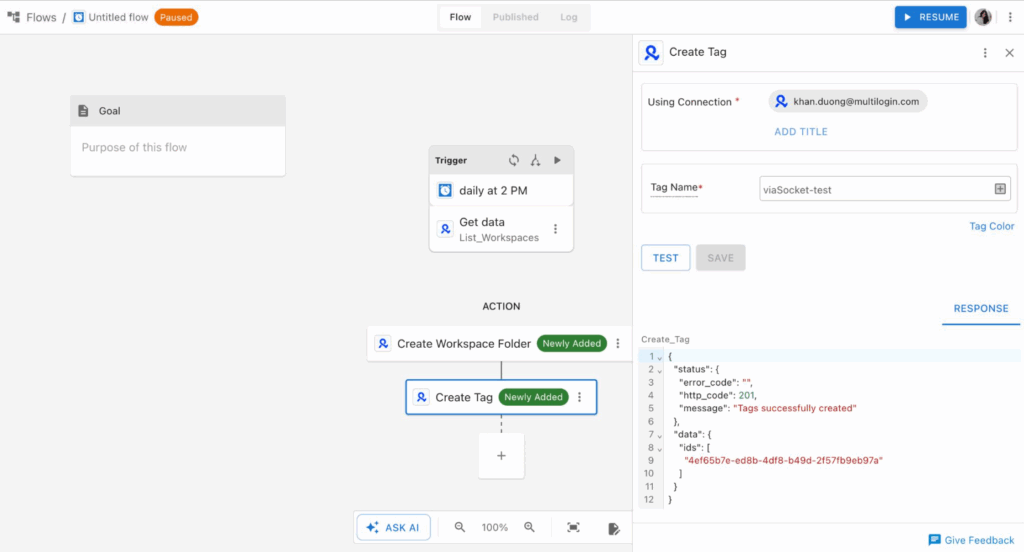The width and height of the screenshot is (1024, 552).
Task: Click the daily at 2 PM clock icon
Action: (445, 190)
